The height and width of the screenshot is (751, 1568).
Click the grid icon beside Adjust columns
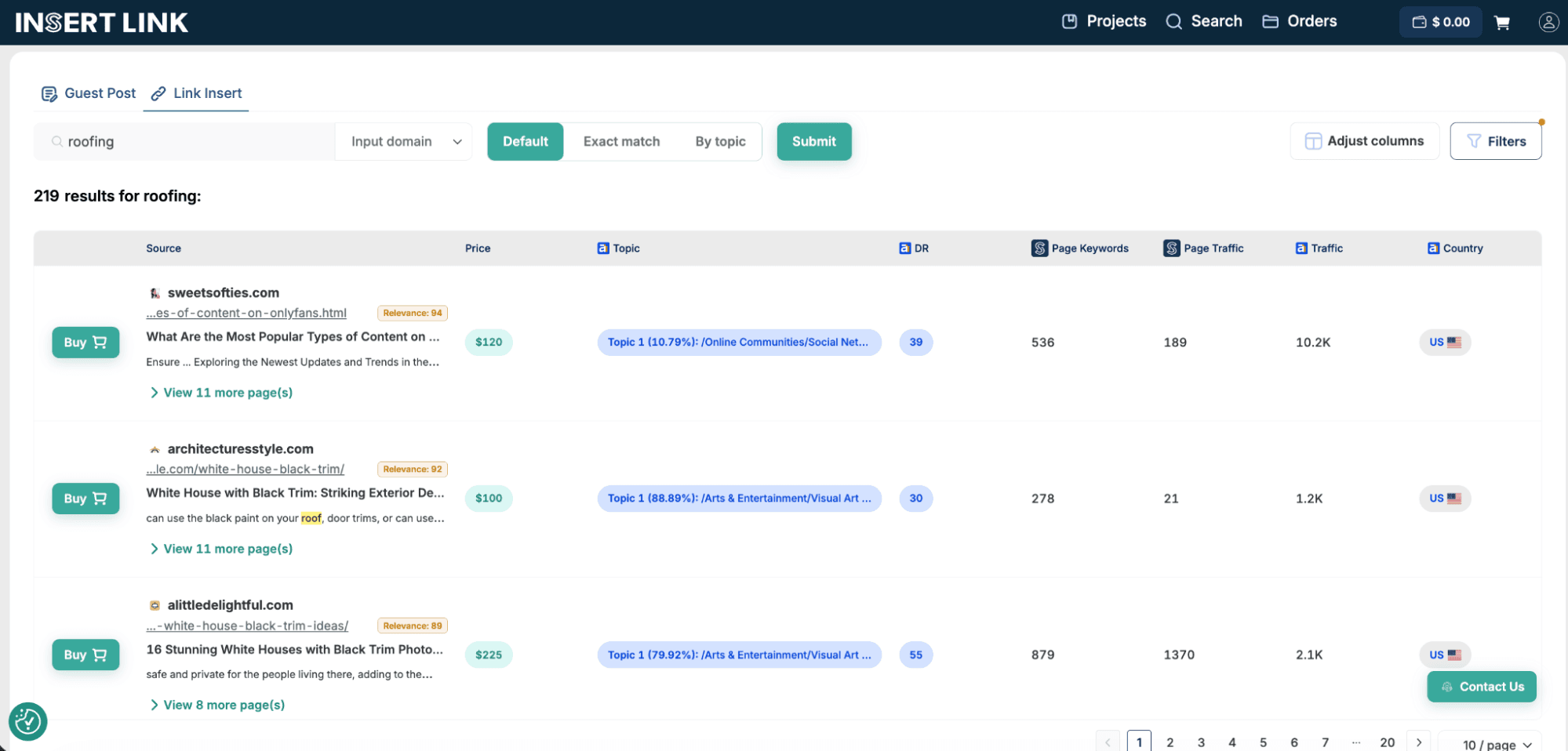click(1313, 141)
